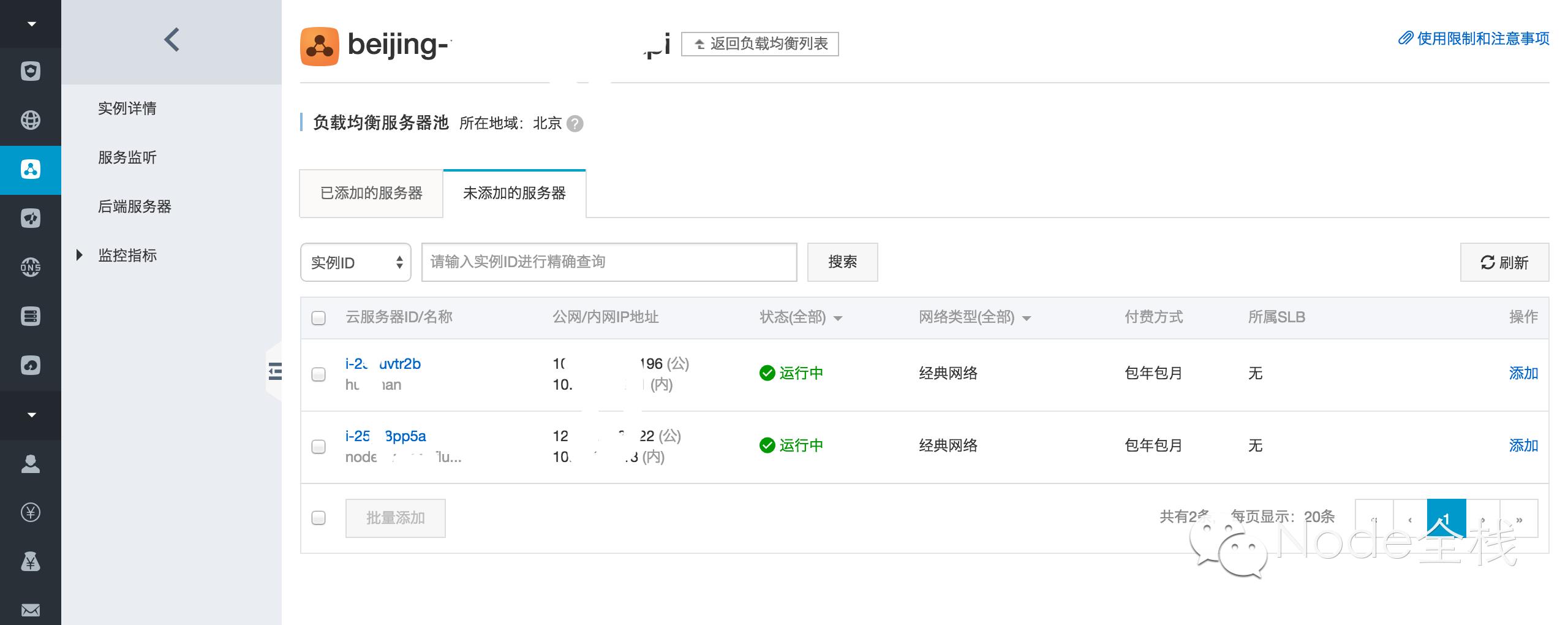The width and height of the screenshot is (1568, 625).
Task: Click the 搜索 button
Action: [x=842, y=262]
